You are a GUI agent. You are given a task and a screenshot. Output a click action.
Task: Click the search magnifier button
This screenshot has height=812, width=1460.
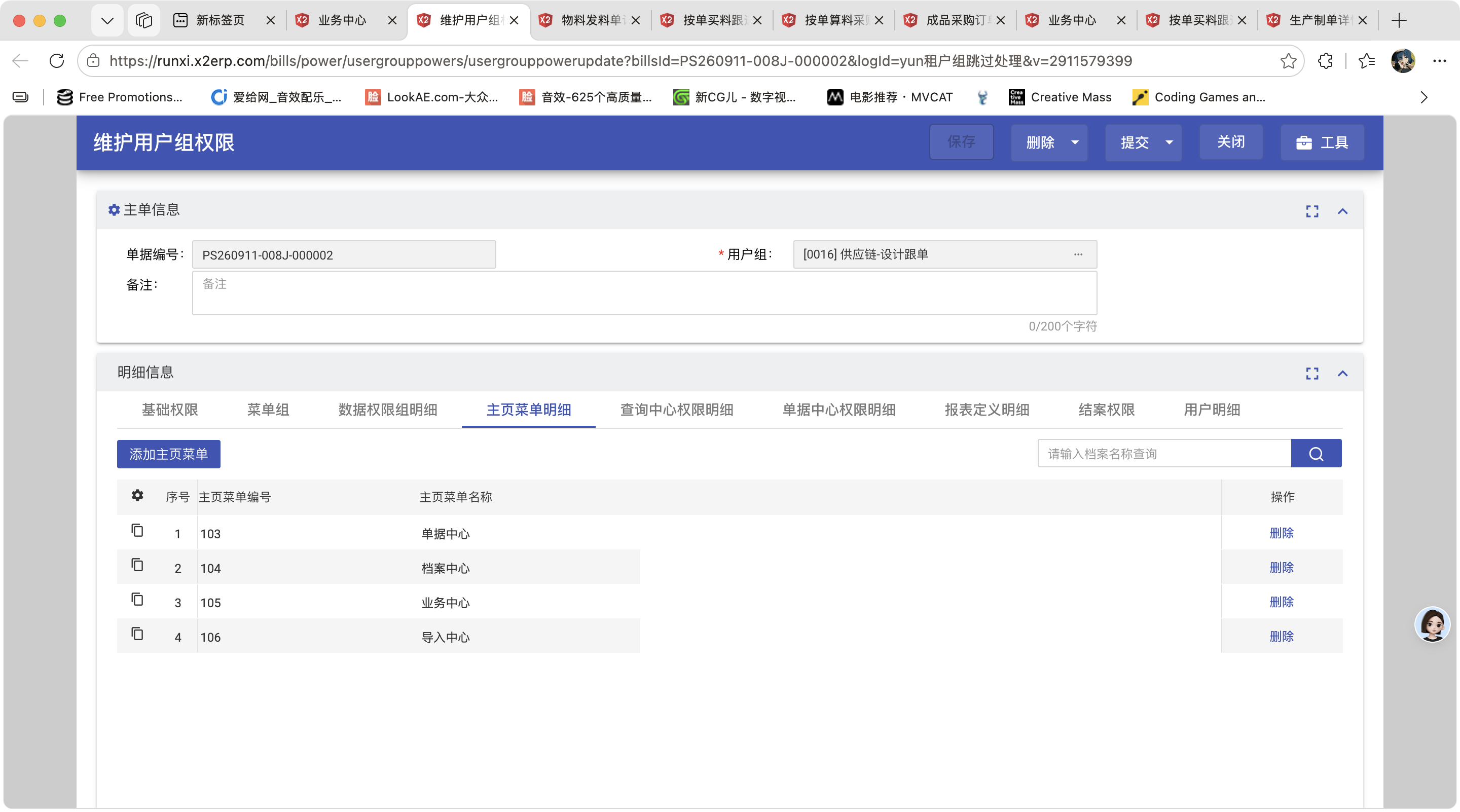(x=1316, y=454)
